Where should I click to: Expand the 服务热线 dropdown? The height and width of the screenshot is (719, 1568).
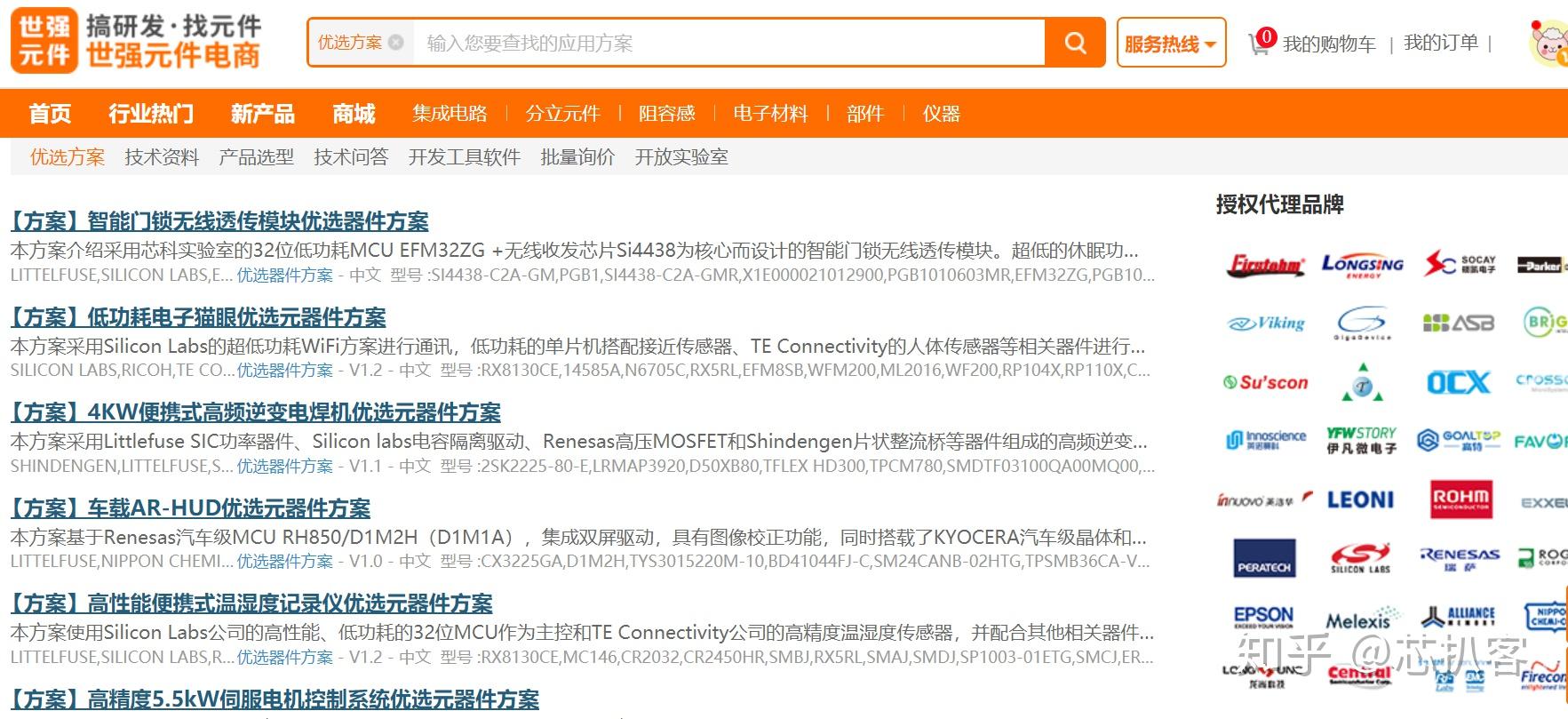point(1171,43)
